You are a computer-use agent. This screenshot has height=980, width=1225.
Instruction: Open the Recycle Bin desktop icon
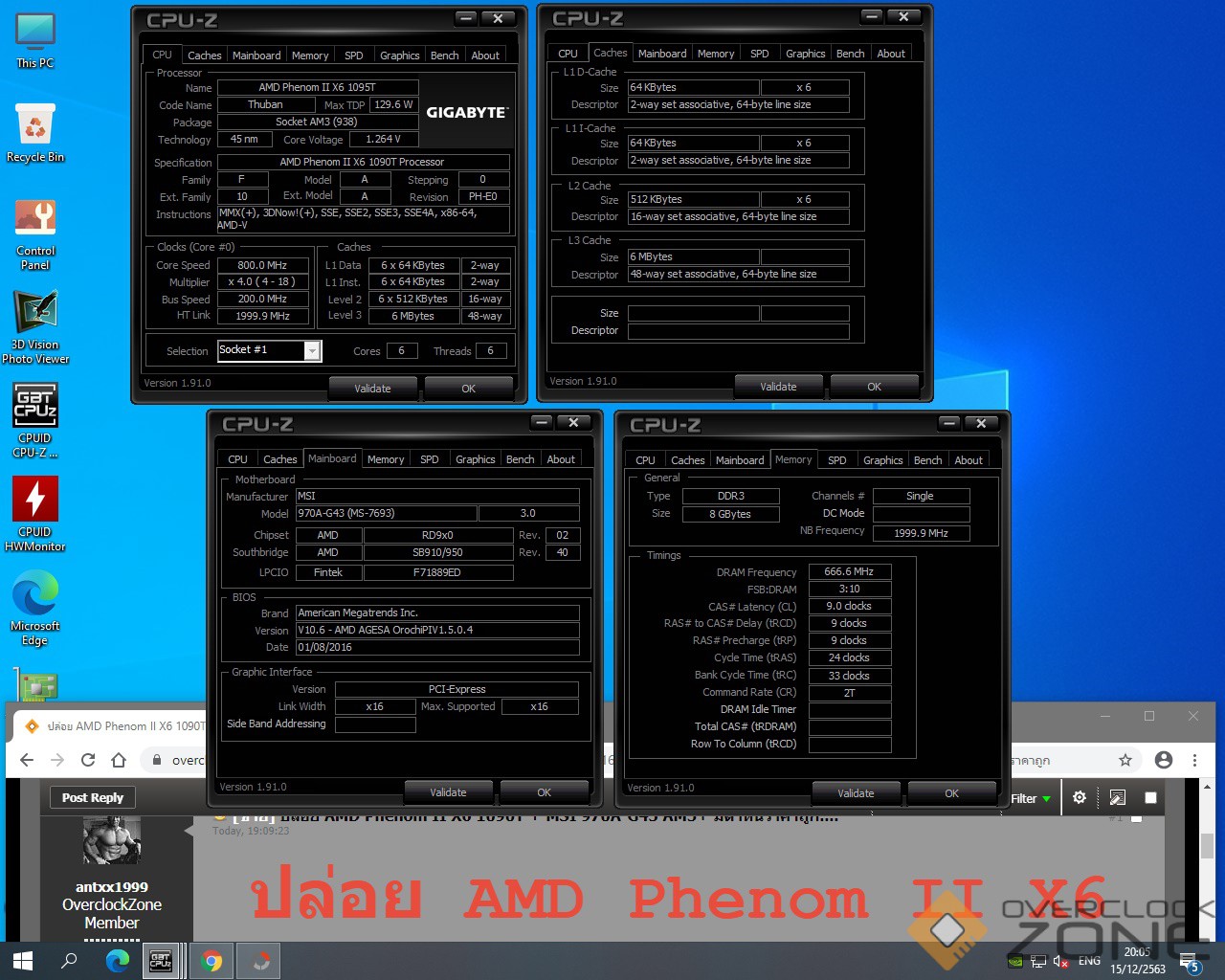pos(35,134)
